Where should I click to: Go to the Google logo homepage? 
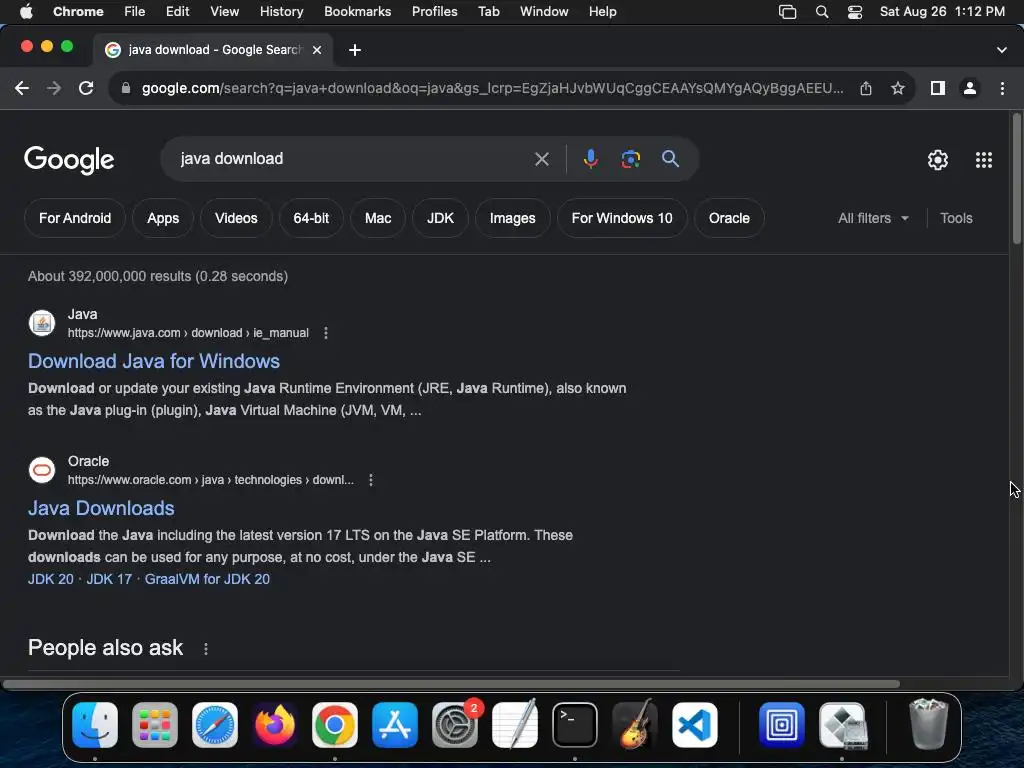coord(69,160)
